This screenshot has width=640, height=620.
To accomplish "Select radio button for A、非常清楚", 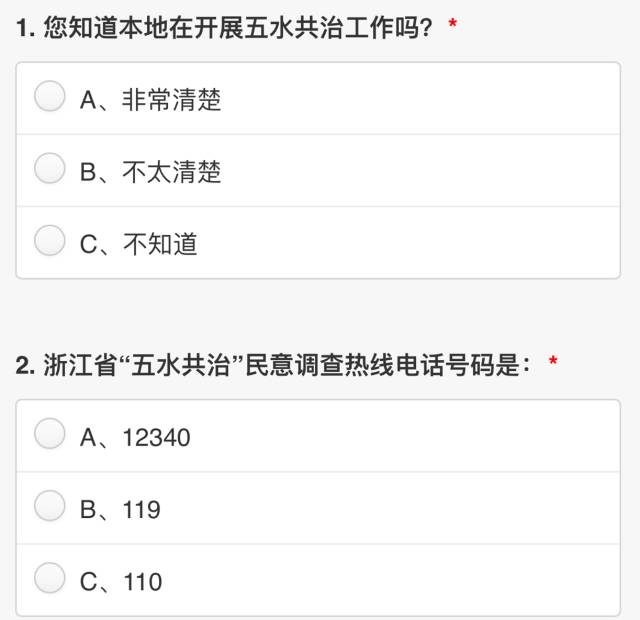I will [50, 96].
